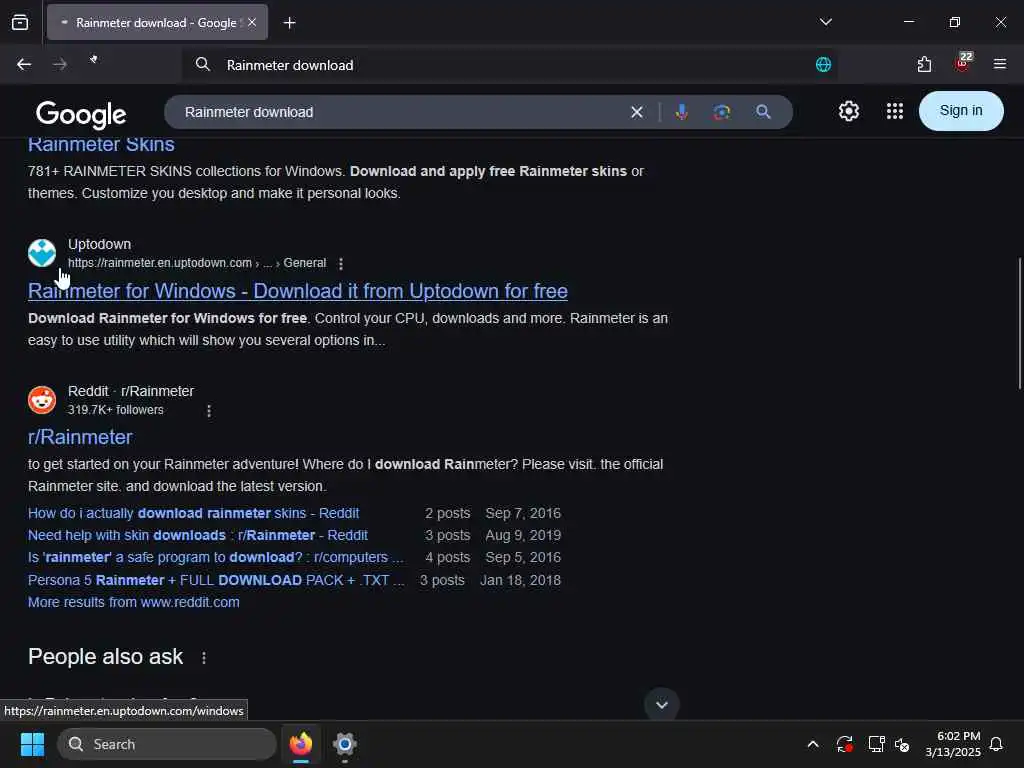Click the muted volume tray icon

[902, 744]
